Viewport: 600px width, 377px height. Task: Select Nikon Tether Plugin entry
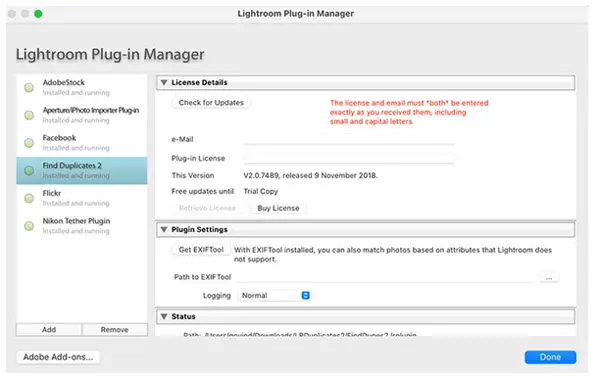click(x=82, y=226)
